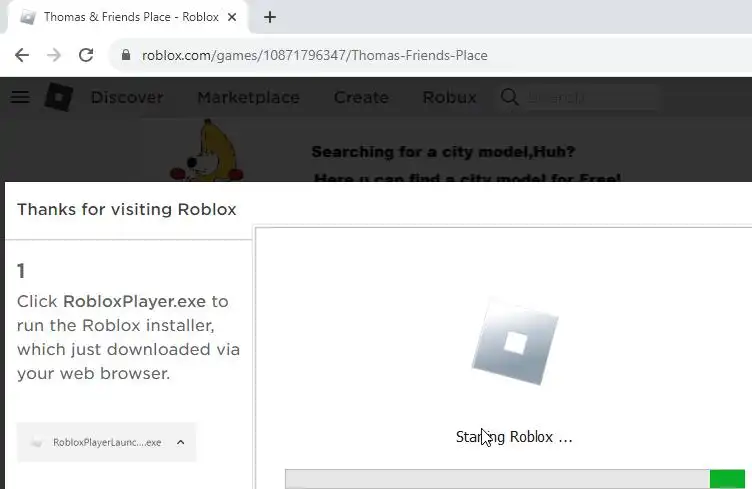View site info via the padlock icon
752x489 pixels.
(126, 55)
